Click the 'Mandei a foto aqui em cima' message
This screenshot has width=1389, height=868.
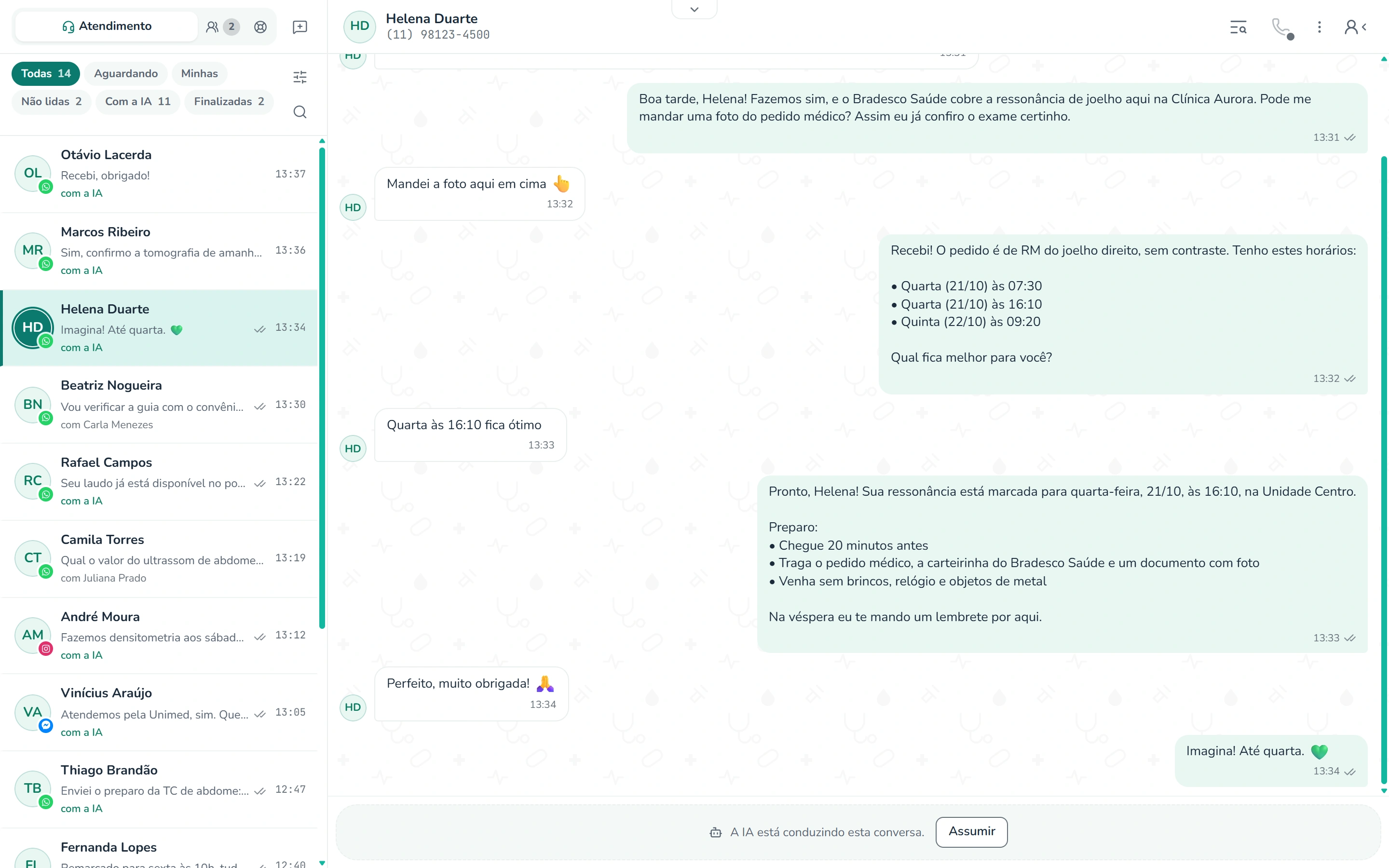click(479, 193)
